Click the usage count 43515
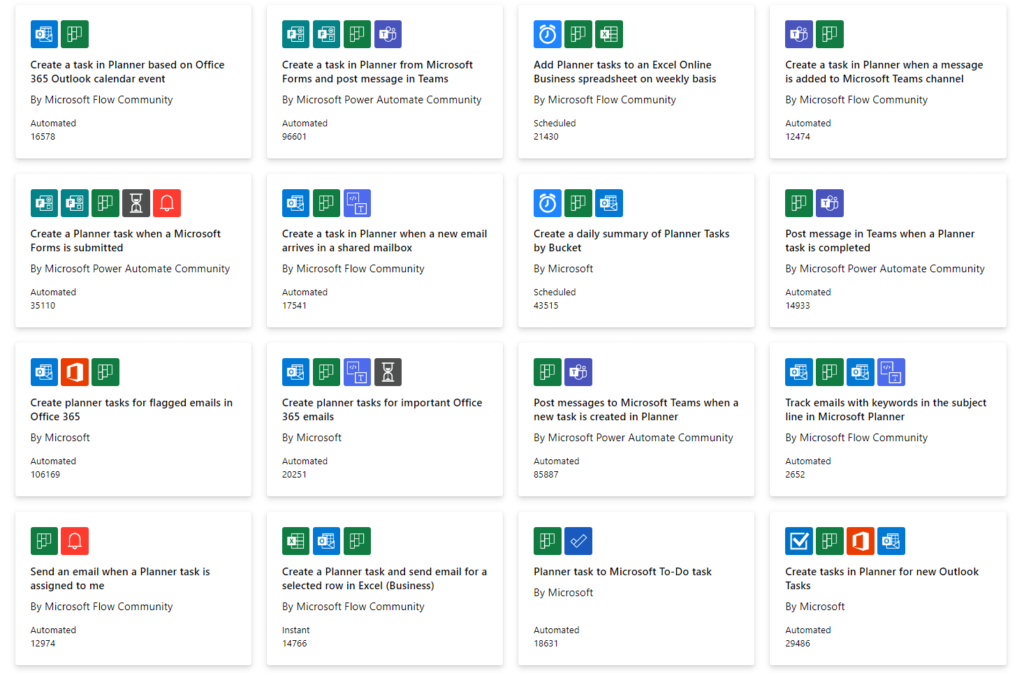The height and width of the screenshot is (673, 1024). [x=546, y=305]
